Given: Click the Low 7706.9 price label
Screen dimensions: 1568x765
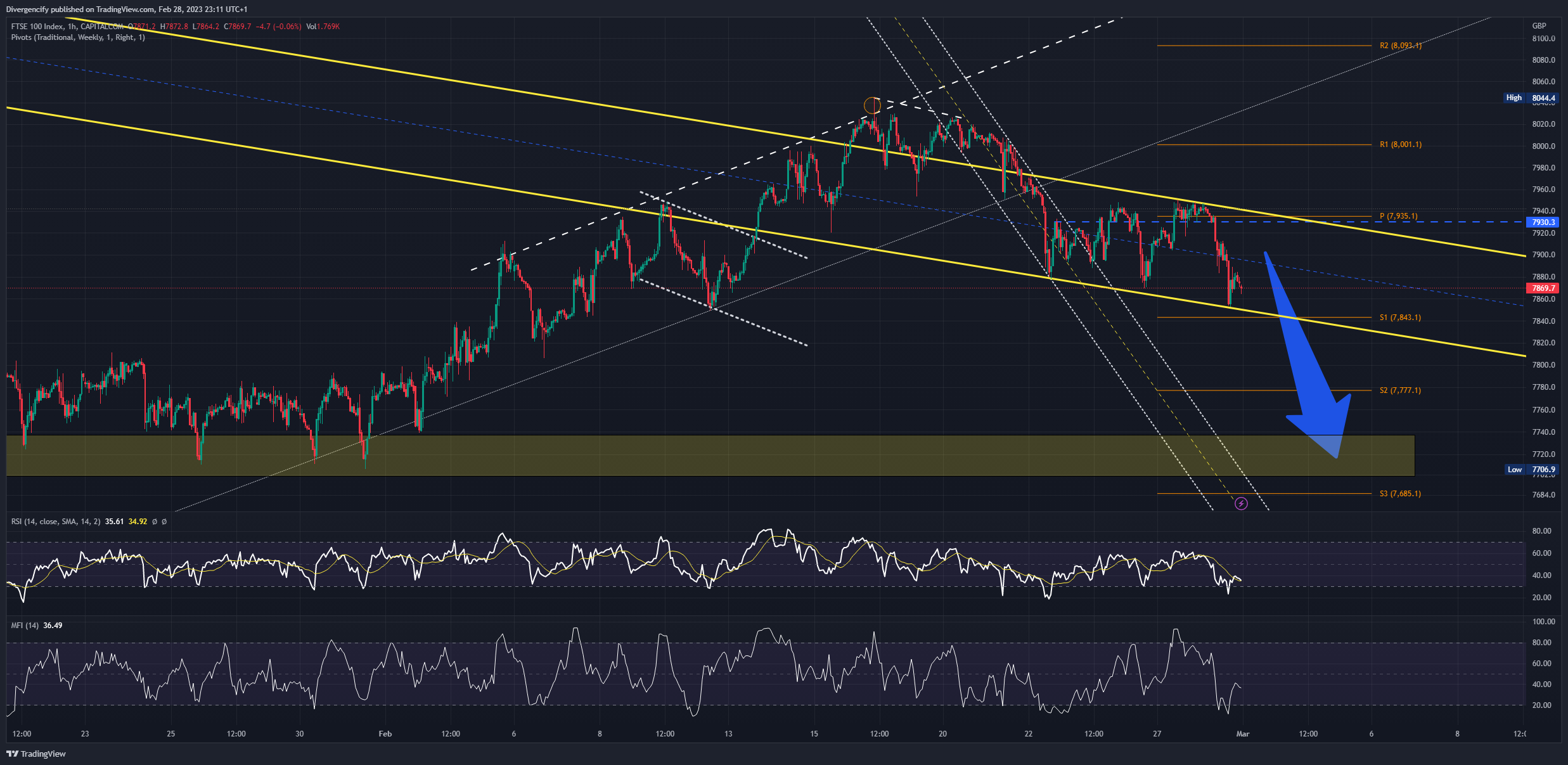Looking at the screenshot, I should tap(1531, 470).
